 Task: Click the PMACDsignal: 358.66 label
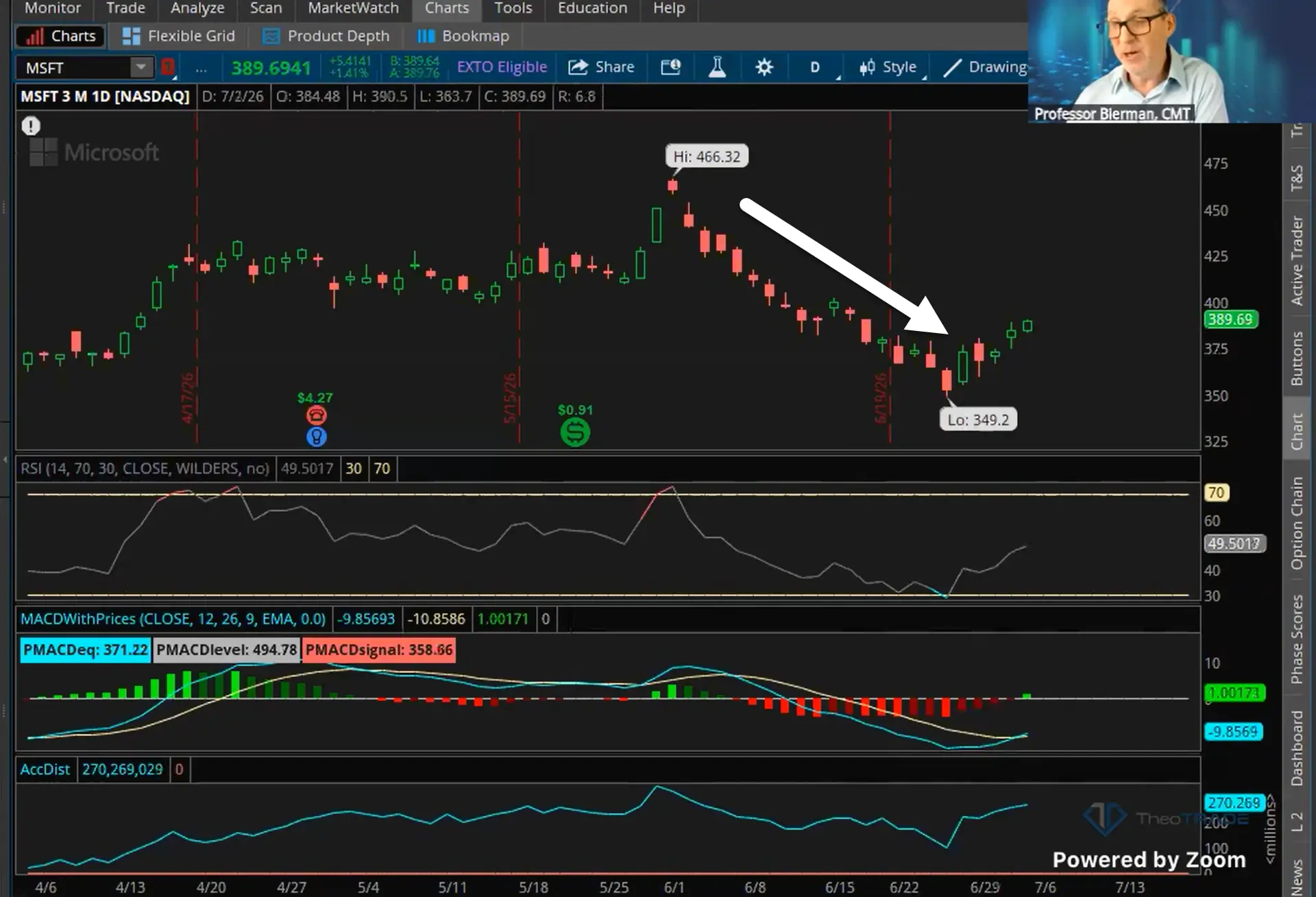[x=379, y=650]
